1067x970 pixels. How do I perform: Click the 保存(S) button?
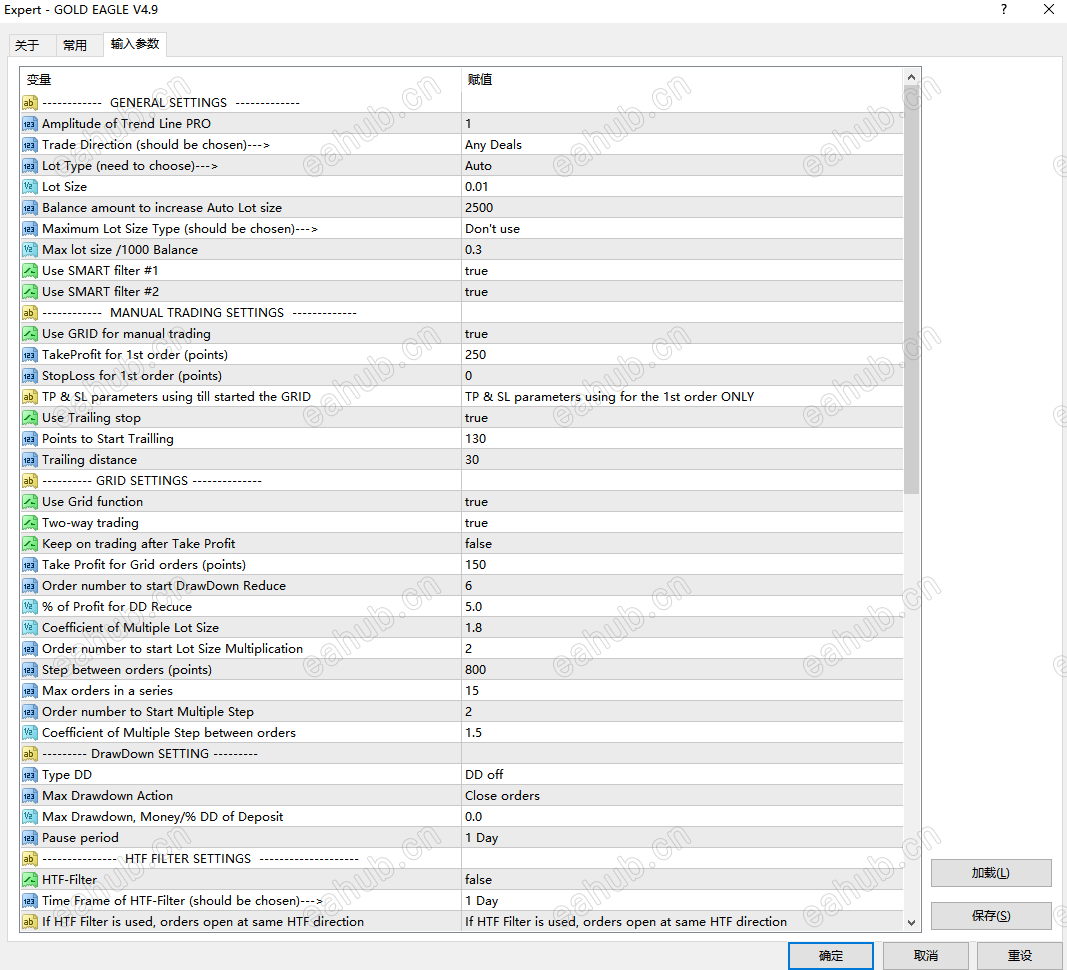coord(991,916)
